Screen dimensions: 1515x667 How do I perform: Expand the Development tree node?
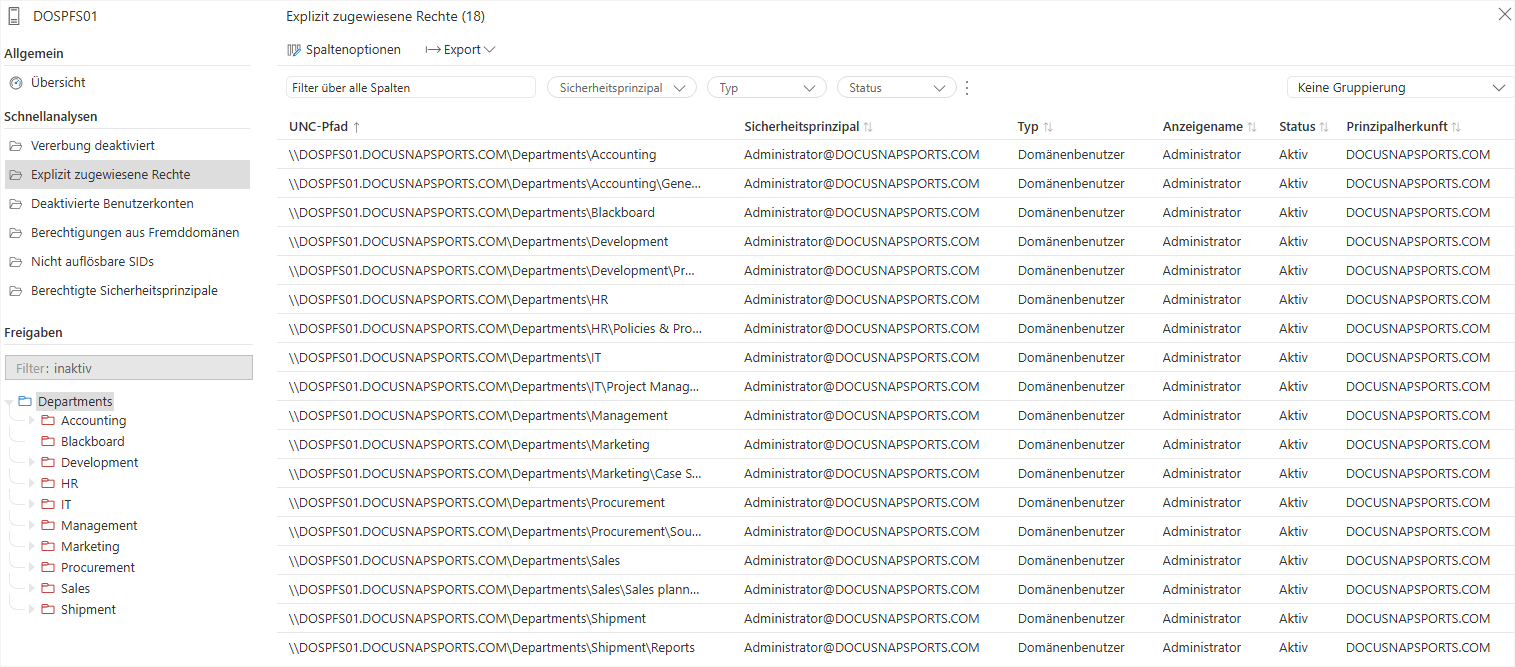click(x=32, y=463)
